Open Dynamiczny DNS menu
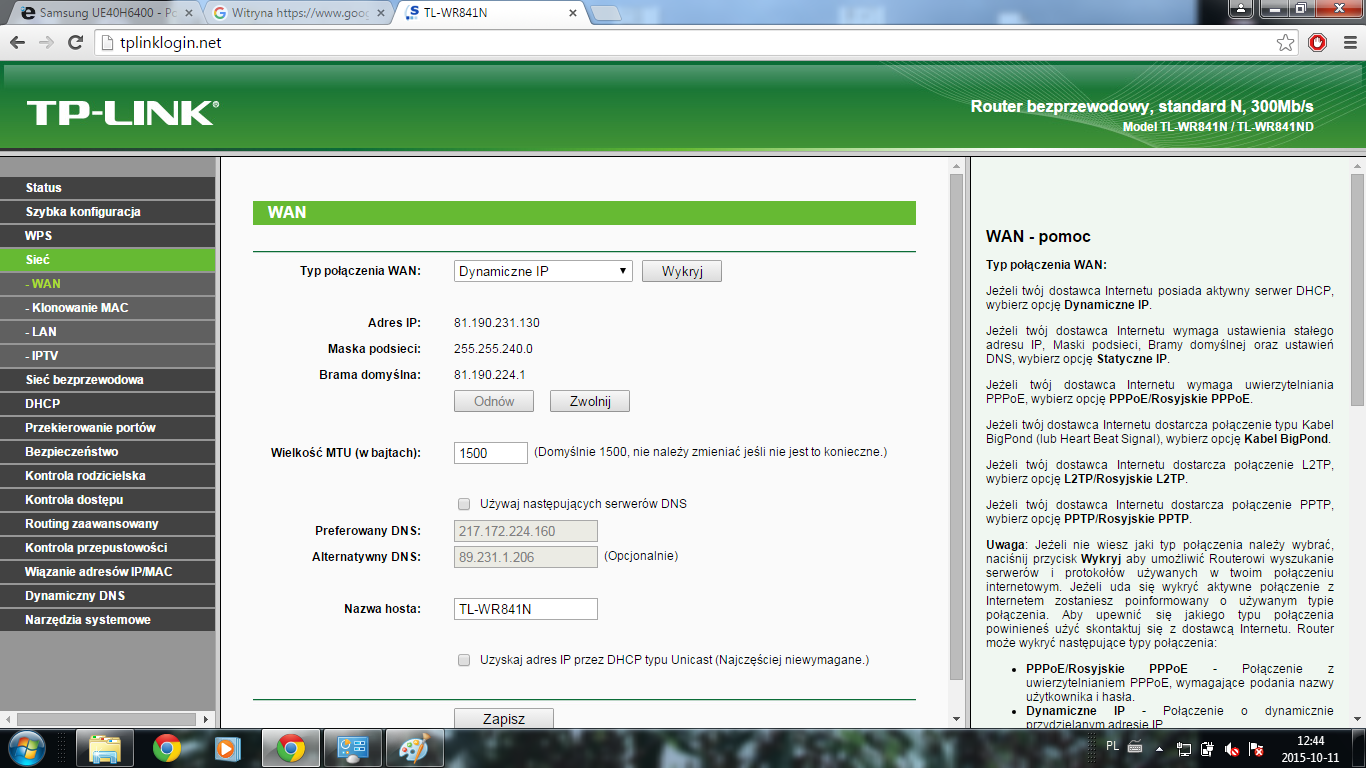This screenshot has height=768, width=1366. point(108,596)
